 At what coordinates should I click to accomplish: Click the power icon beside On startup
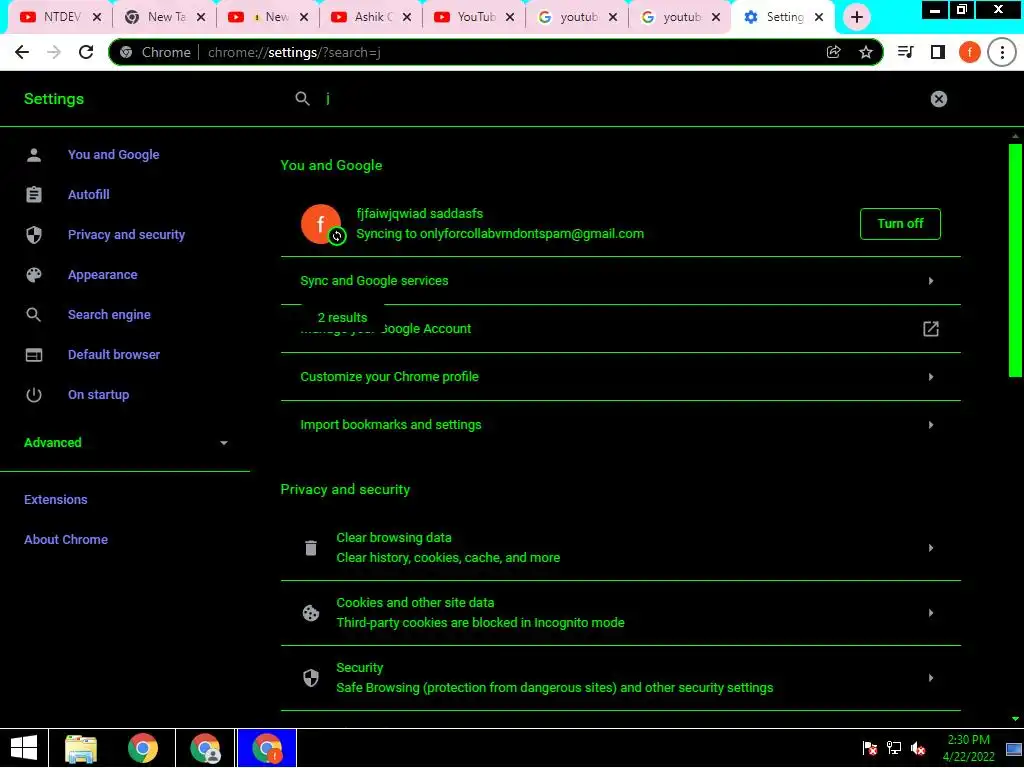[x=33, y=394]
